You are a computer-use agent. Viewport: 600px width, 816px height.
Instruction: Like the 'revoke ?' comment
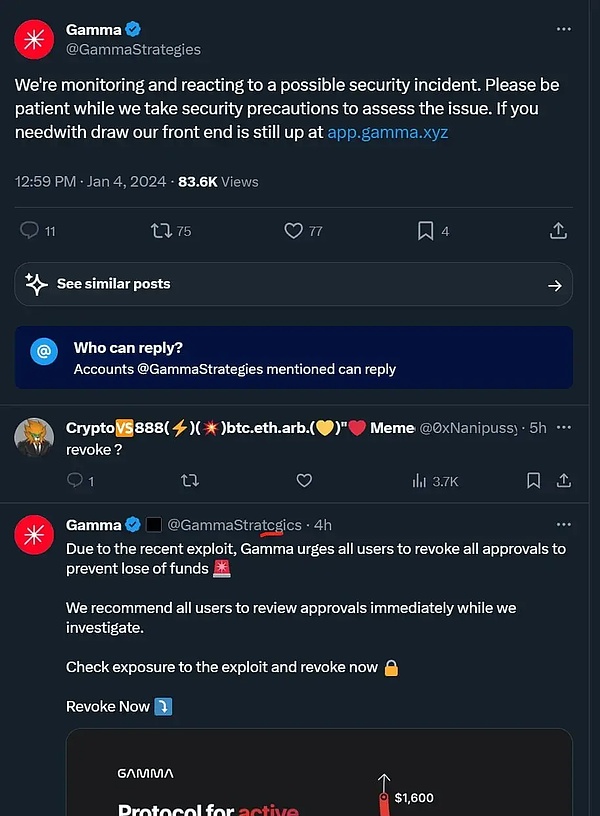point(304,481)
